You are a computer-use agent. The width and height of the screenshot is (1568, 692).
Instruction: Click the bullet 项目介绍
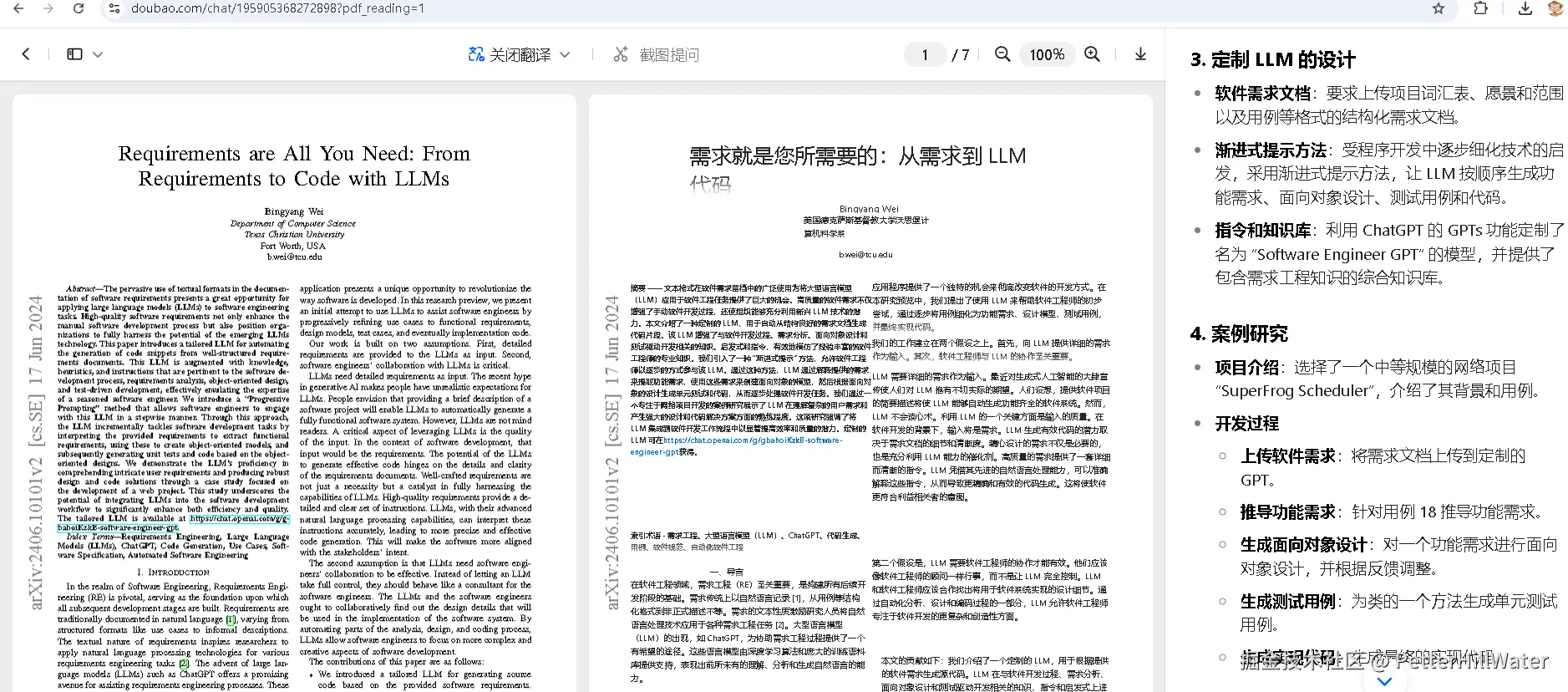pos(1246,368)
